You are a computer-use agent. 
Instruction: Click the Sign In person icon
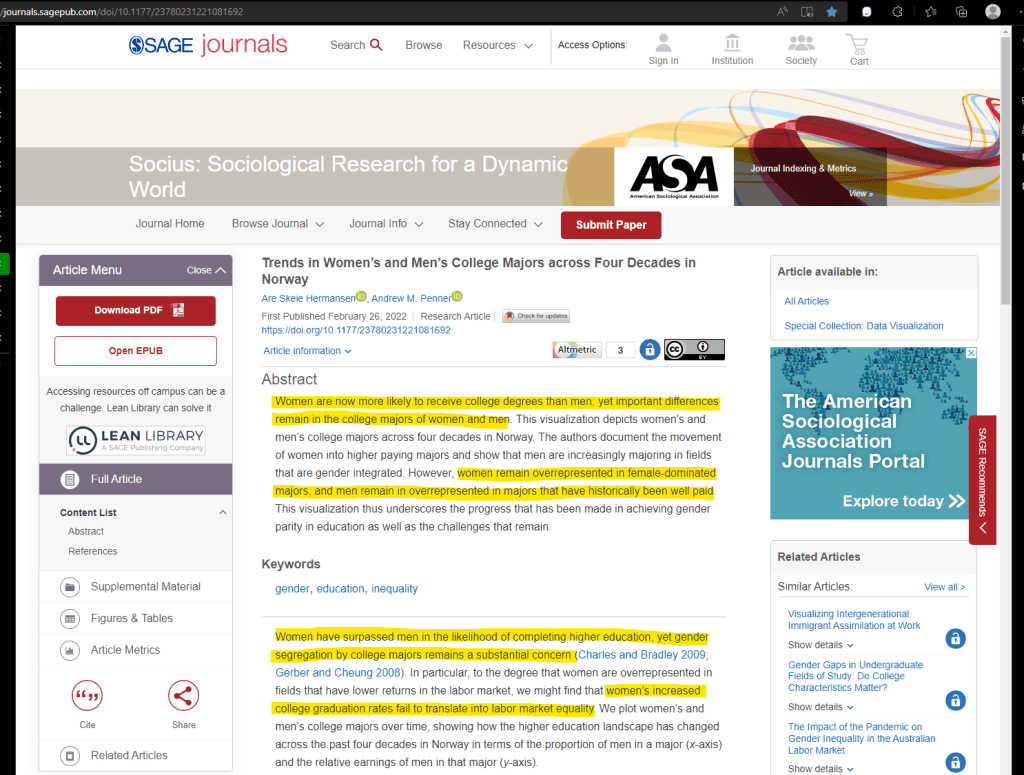pyautogui.click(x=663, y=44)
